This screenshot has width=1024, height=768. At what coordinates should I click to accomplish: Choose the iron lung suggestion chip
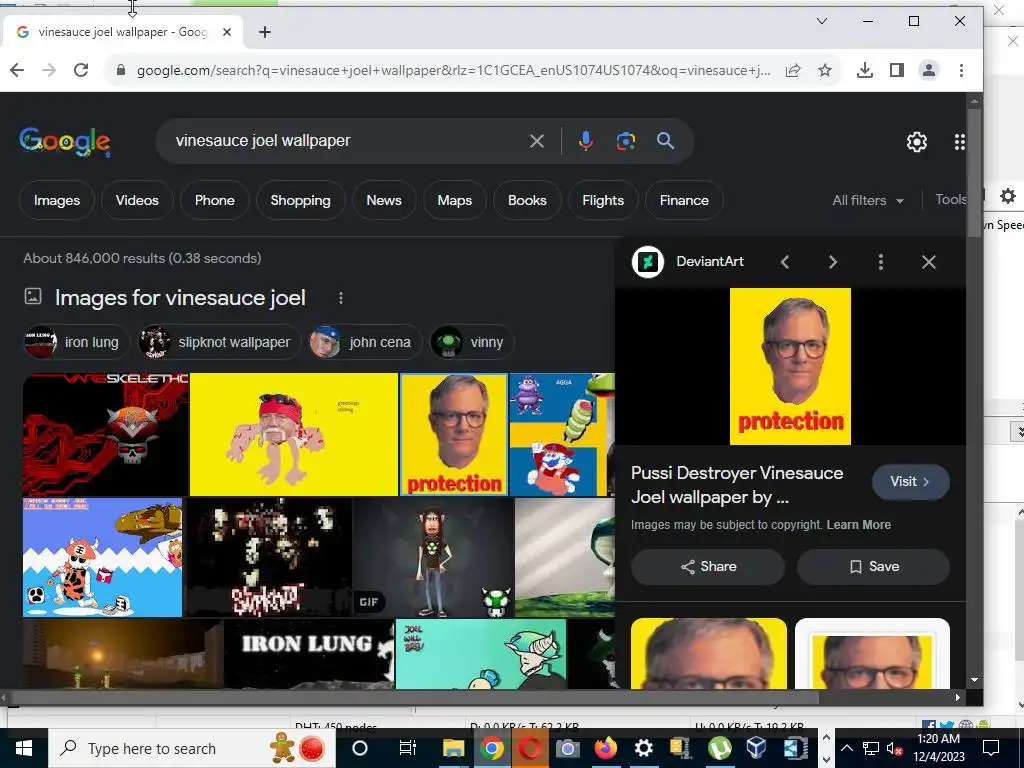coord(76,342)
